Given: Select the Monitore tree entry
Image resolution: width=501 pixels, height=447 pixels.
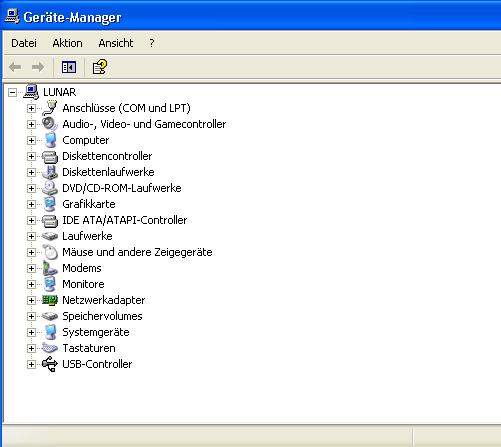Looking at the screenshot, I should [x=83, y=284].
